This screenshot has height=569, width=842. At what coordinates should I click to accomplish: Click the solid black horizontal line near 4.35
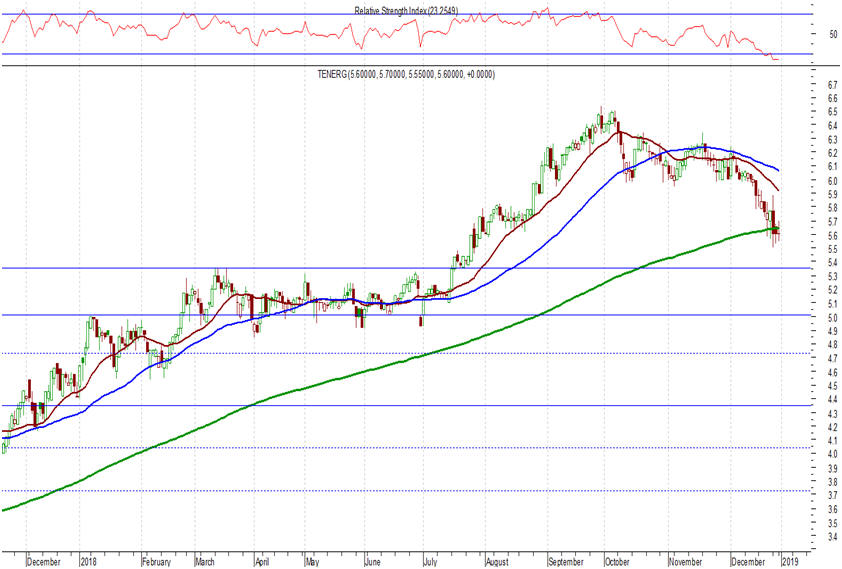tap(400, 405)
